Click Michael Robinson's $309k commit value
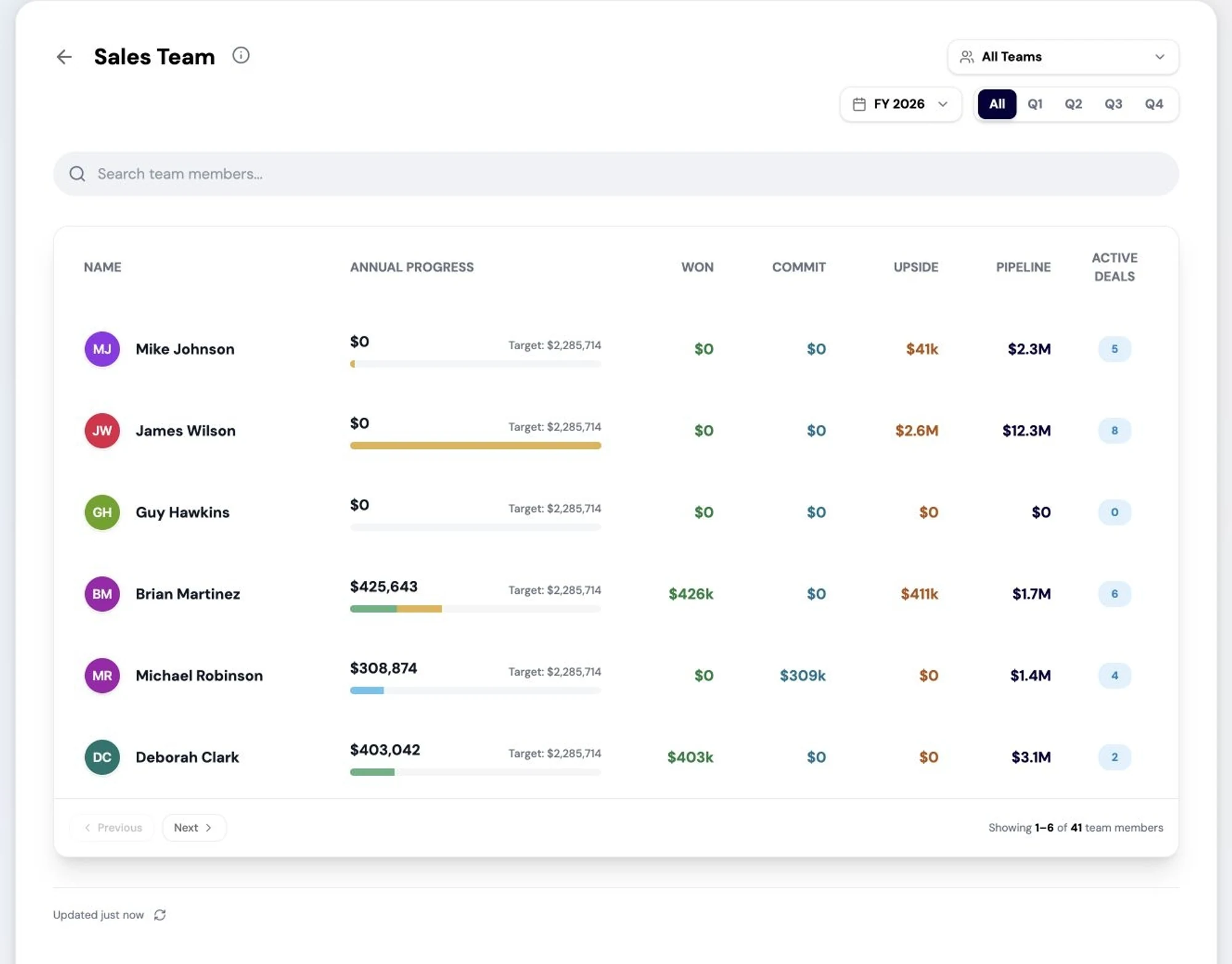Screen dimensions: 1232x964 [x=803, y=676]
